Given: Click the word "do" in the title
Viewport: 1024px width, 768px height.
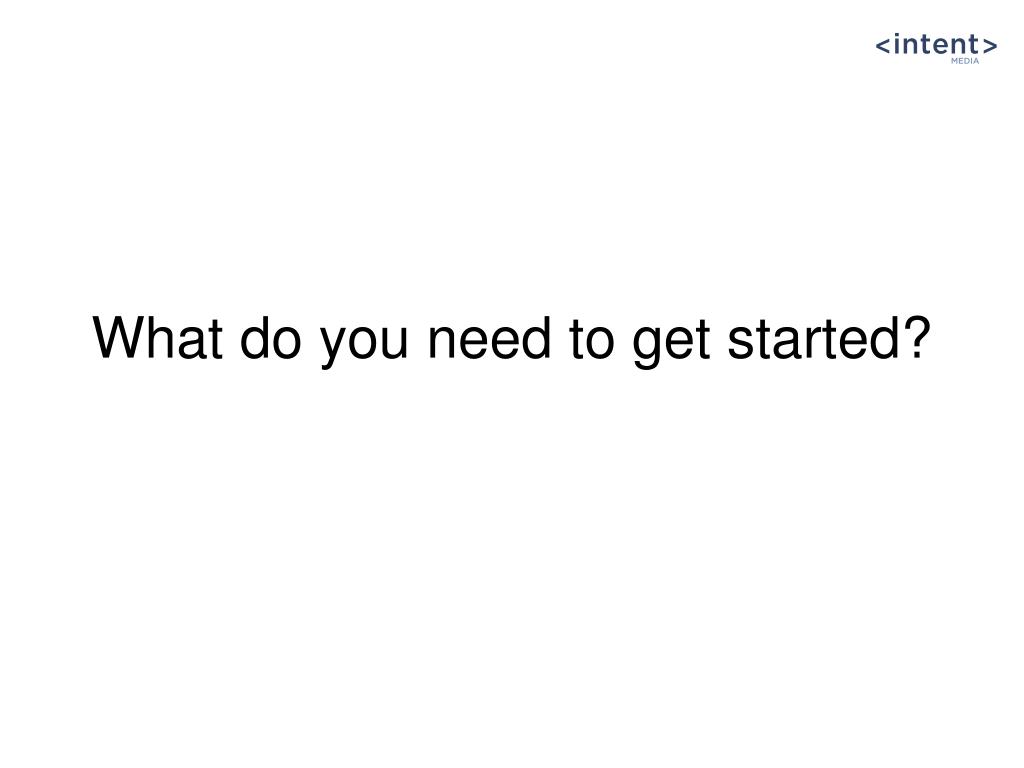Looking at the screenshot, I should [270, 338].
